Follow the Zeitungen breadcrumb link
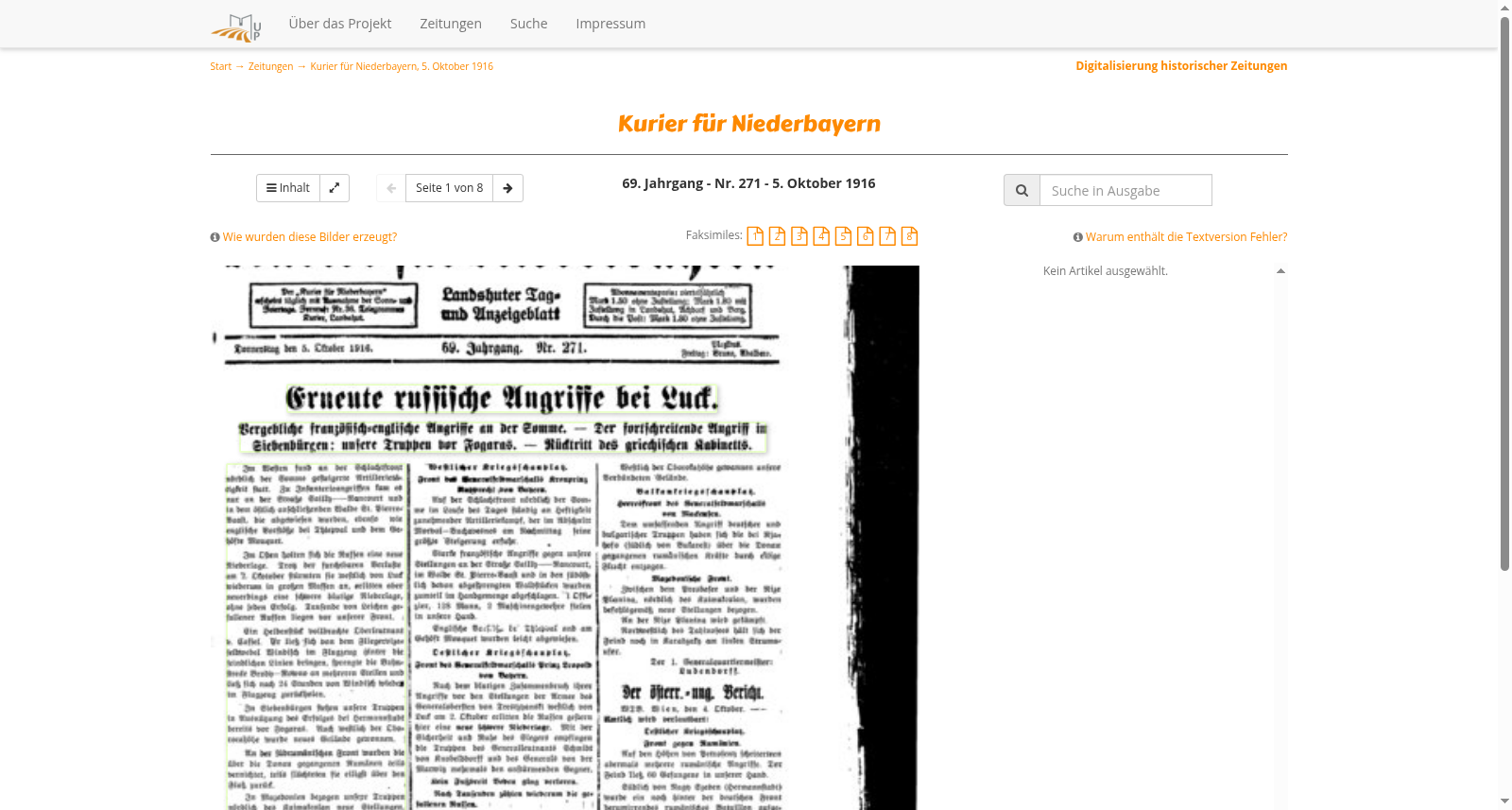 pyautogui.click(x=270, y=66)
